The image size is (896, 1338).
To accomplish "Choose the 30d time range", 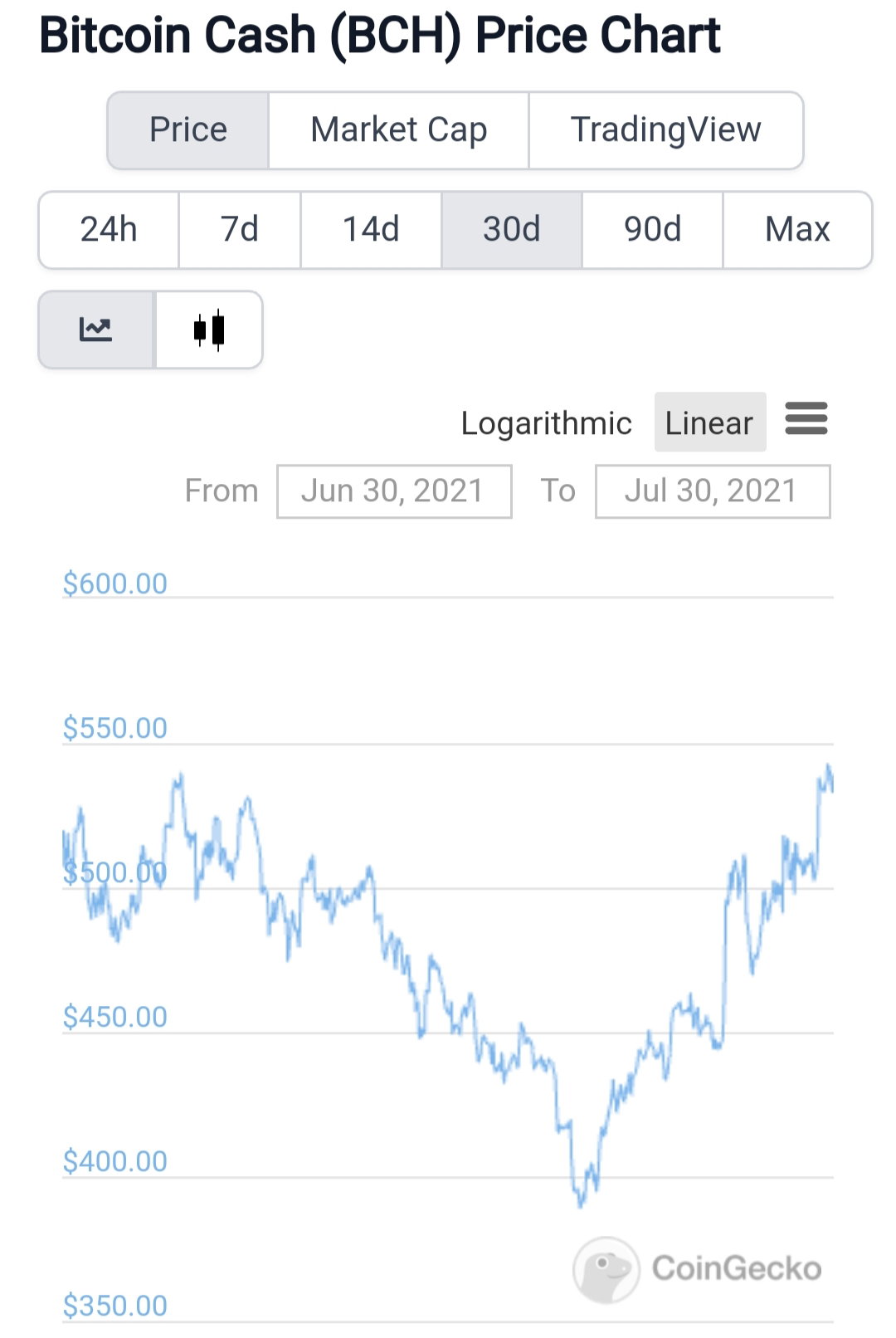I will 512,230.
